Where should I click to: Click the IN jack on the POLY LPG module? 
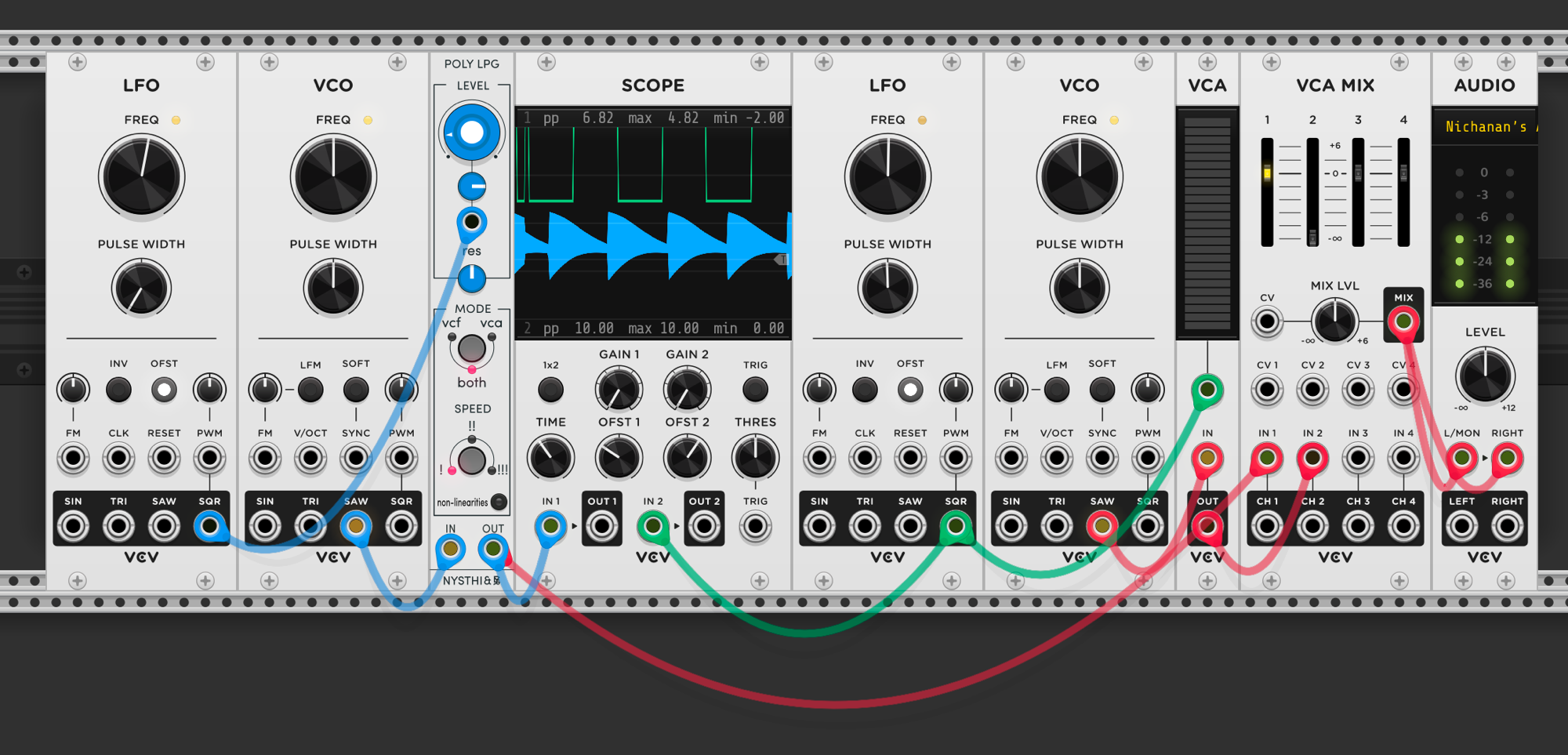(x=450, y=549)
